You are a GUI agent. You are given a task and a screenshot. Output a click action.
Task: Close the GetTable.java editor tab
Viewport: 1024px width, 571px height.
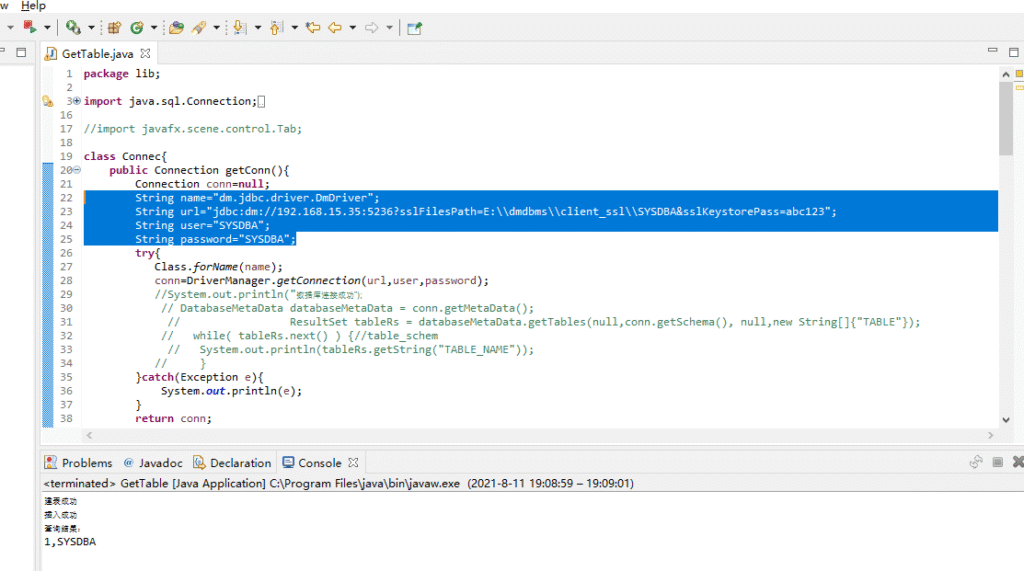click(145, 54)
